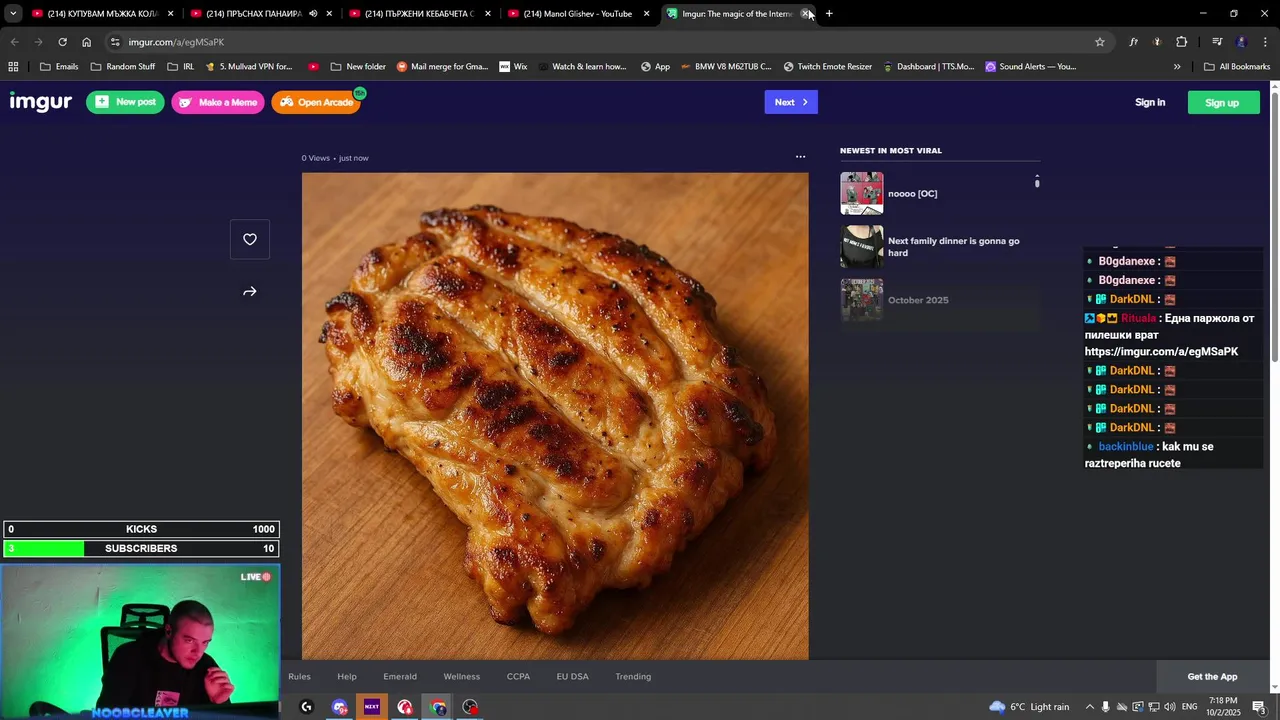The image size is (1280, 720).
Task: Open the system clock showing 7:18 PM
Action: 1223,707
